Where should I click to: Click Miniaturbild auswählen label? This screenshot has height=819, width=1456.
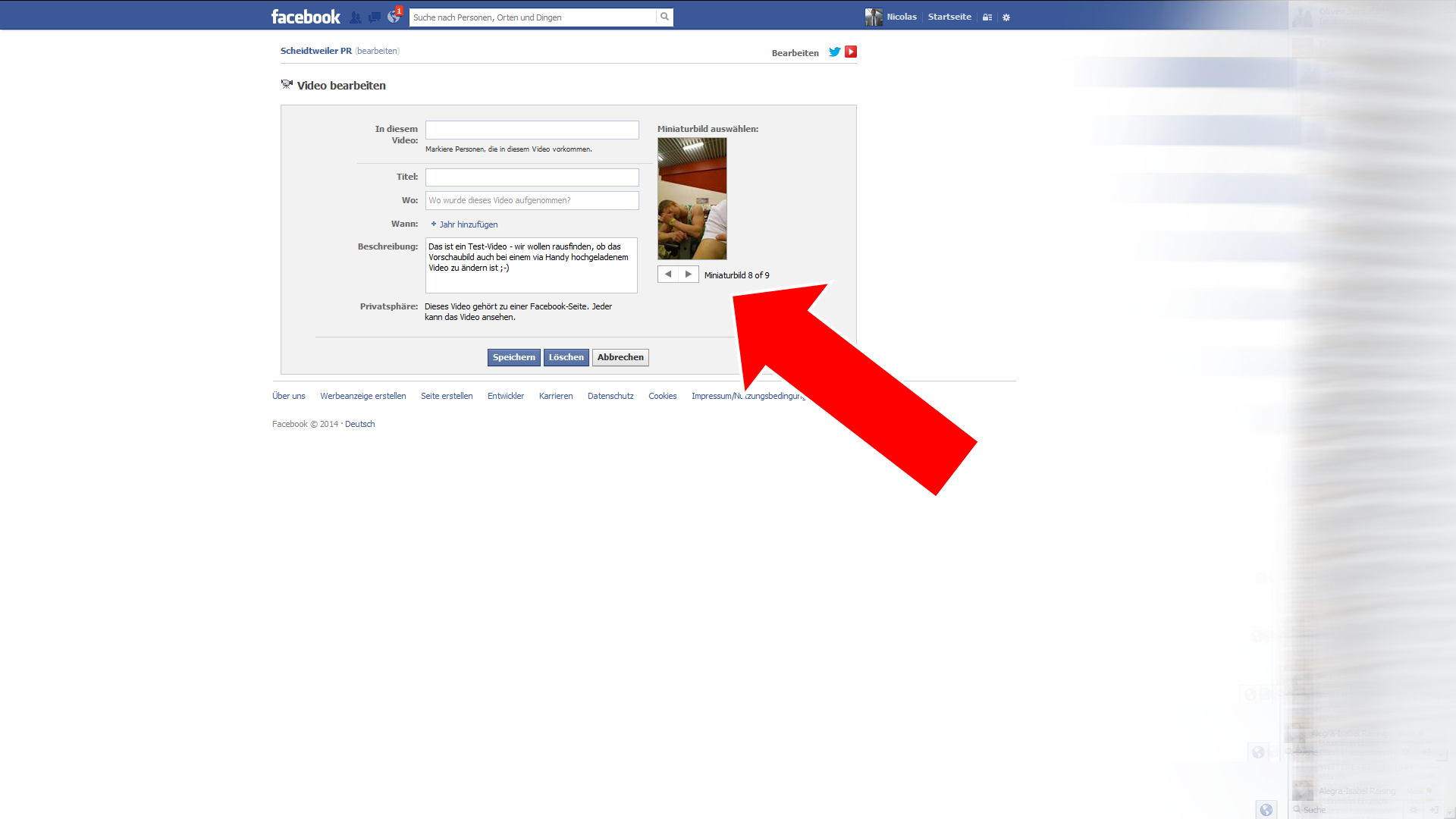(x=708, y=129)
